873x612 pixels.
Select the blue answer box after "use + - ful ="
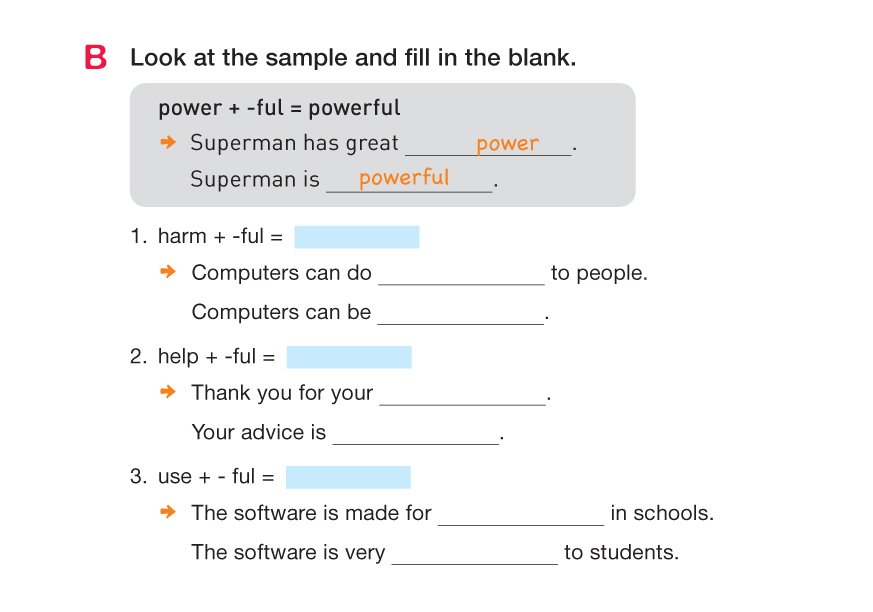(348, 477)
